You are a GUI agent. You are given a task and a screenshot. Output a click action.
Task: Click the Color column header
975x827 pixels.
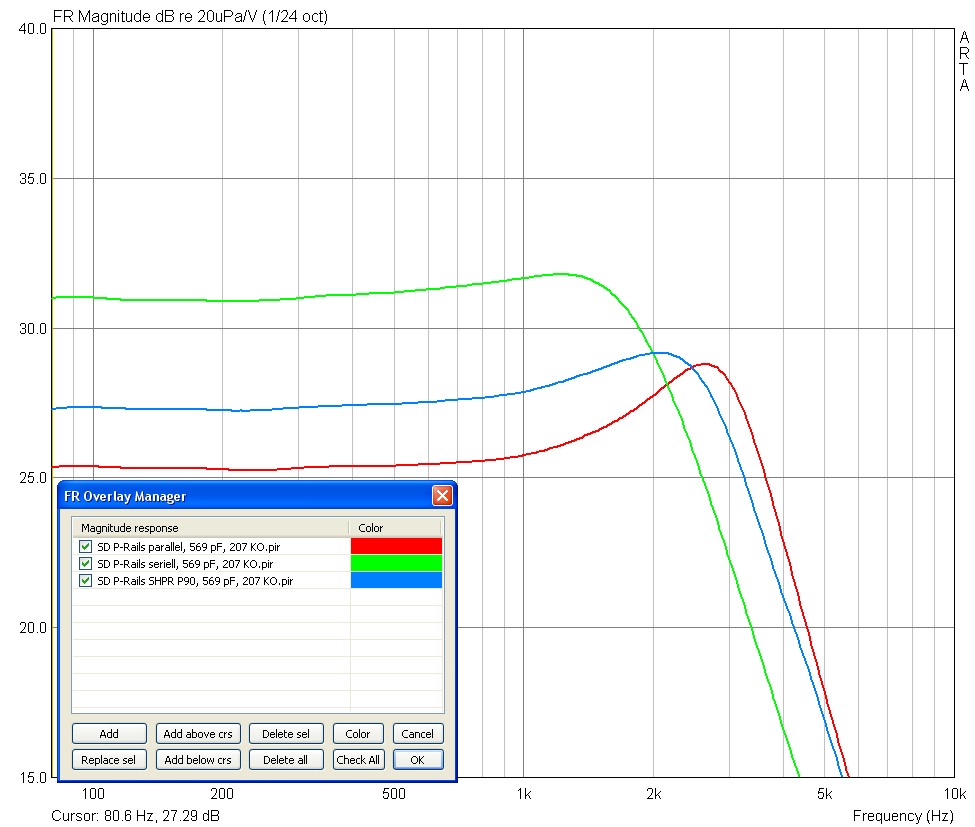pyautogui.click(x=395, y=528)
